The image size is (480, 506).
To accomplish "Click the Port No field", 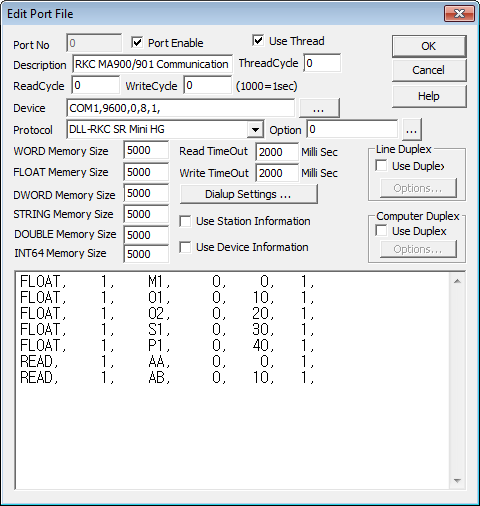I will point(94,43).
